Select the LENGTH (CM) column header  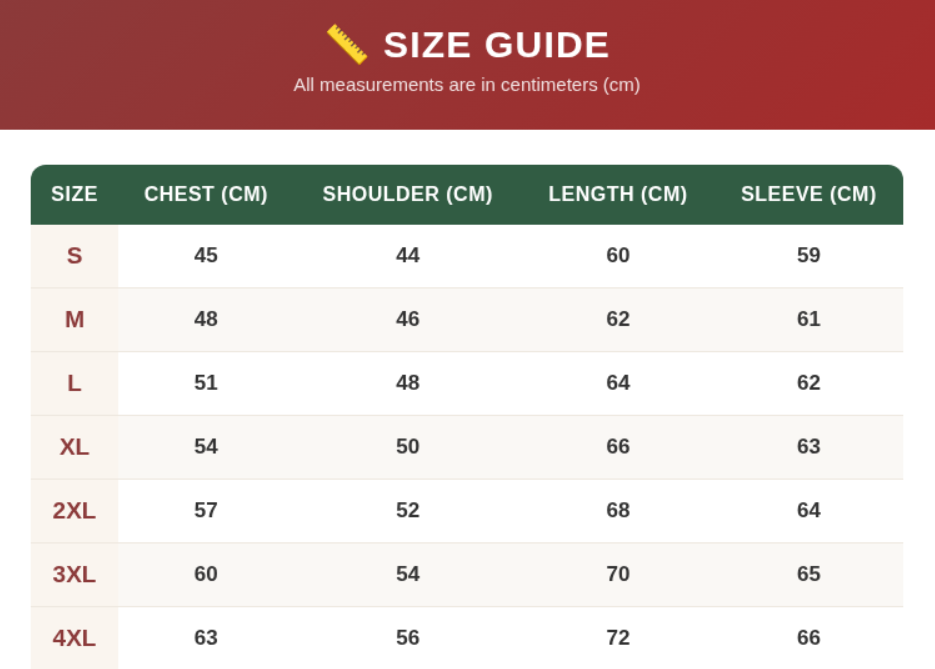coord(618,194)
